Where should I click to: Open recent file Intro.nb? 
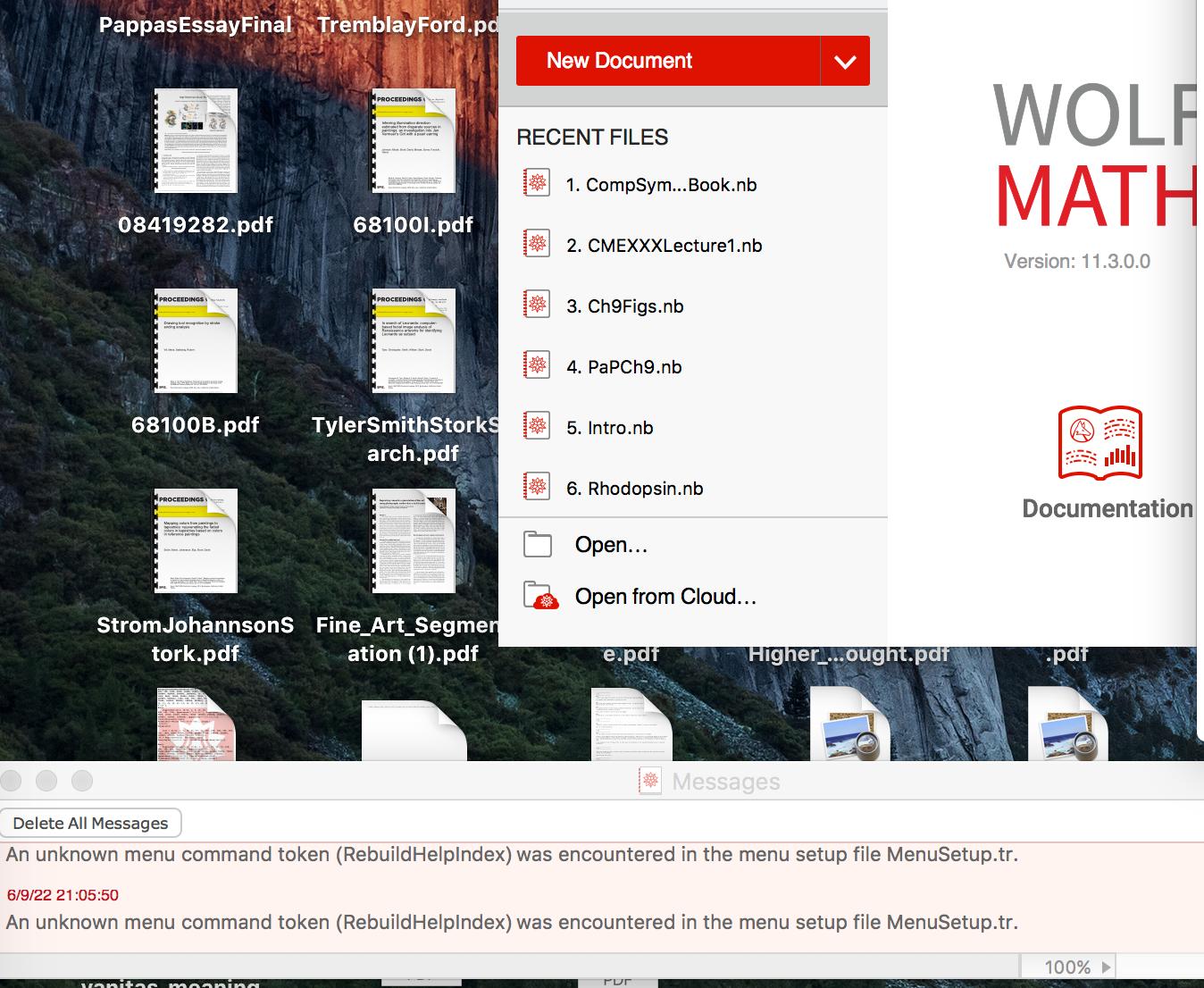click(609, 428)
